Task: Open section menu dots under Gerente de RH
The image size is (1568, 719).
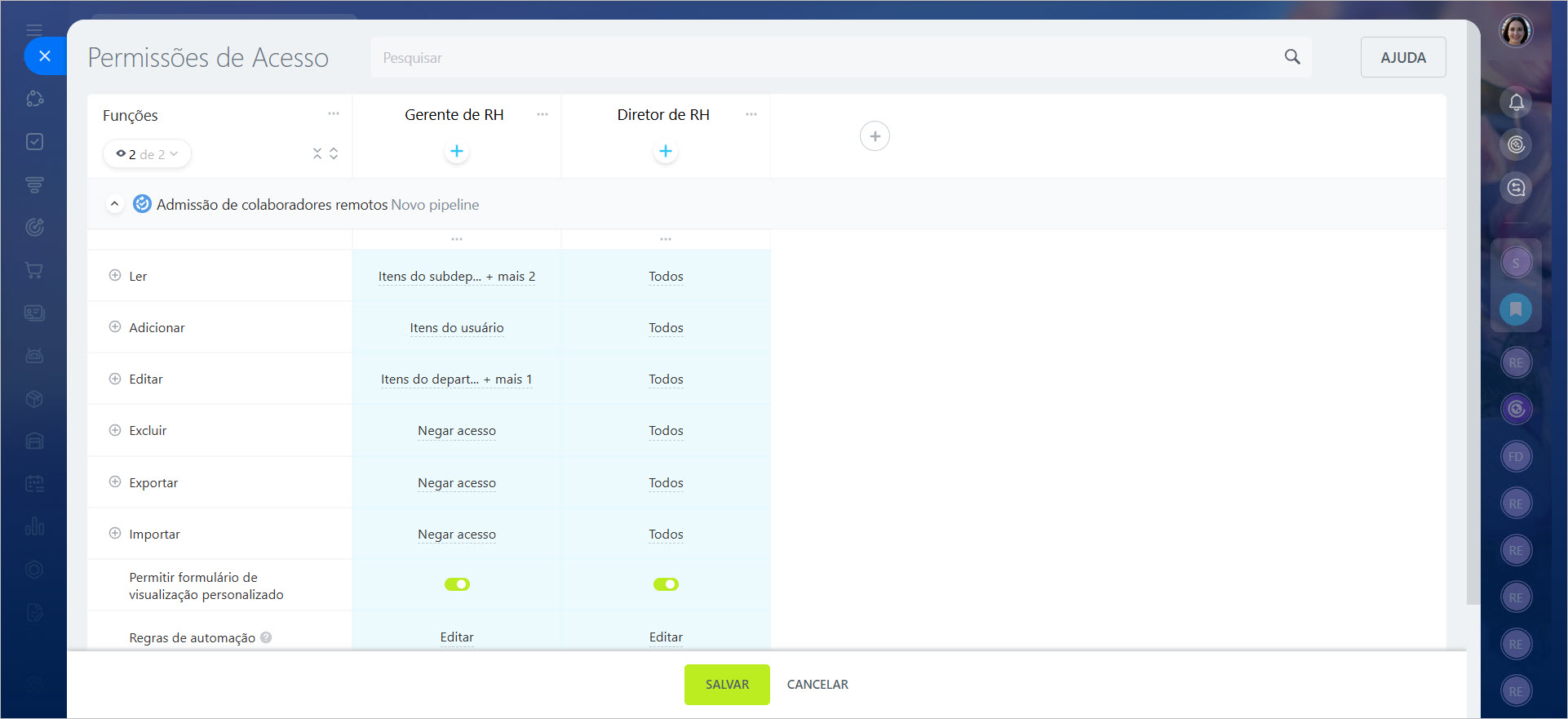Action: [x=457, y=239]
